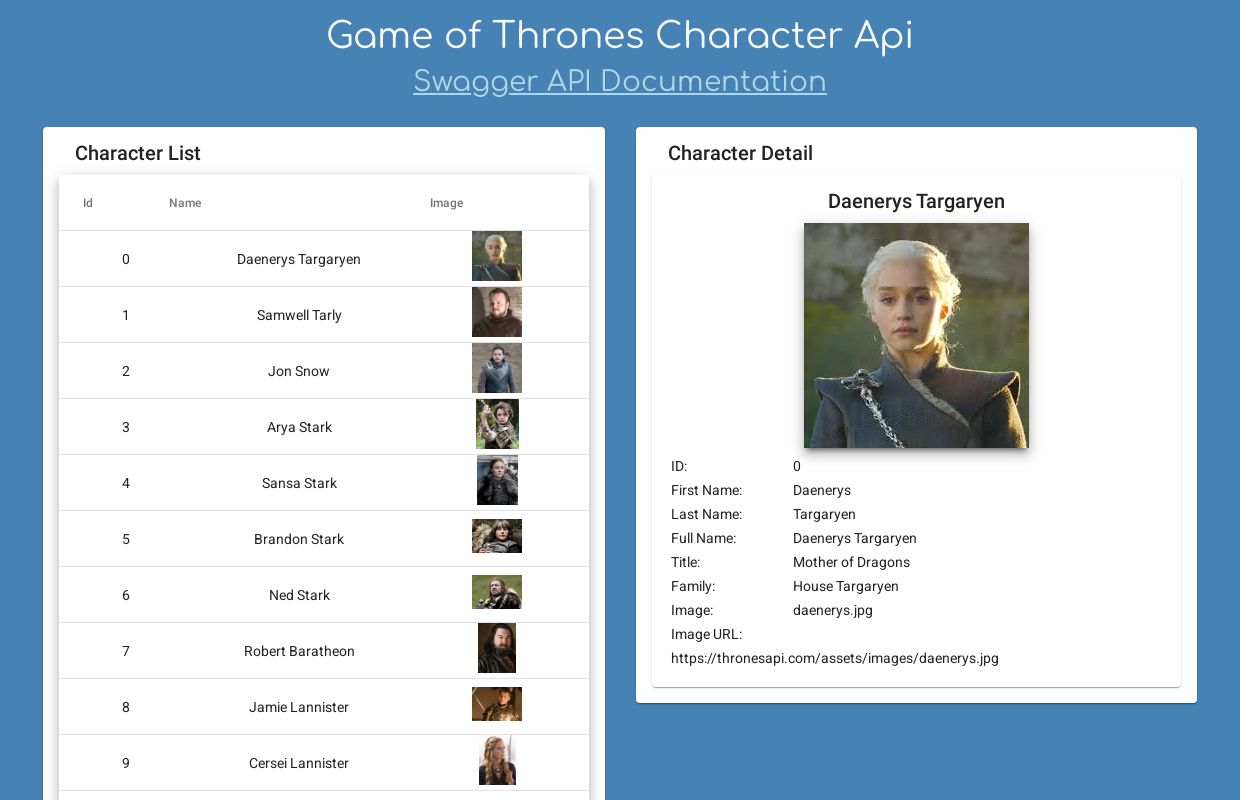Click Cersei Lannister's thumbnail image

497,760
